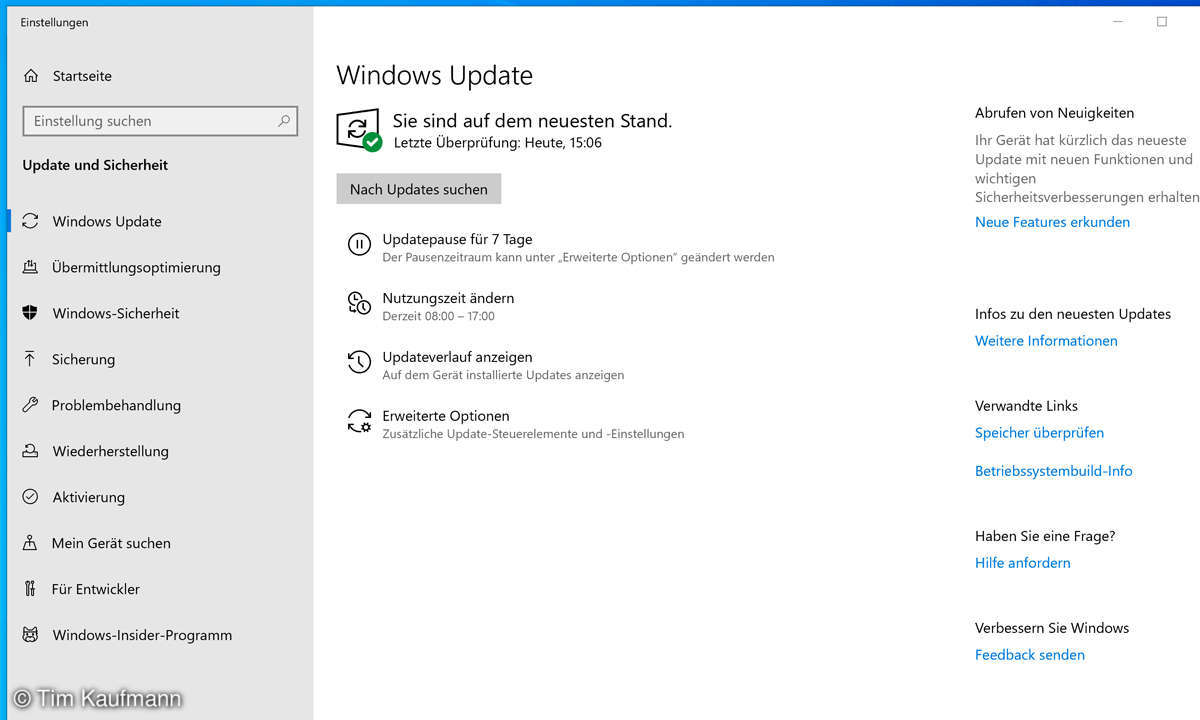Click the clock icon for Nutzungszeit ändern

point(359,303)
